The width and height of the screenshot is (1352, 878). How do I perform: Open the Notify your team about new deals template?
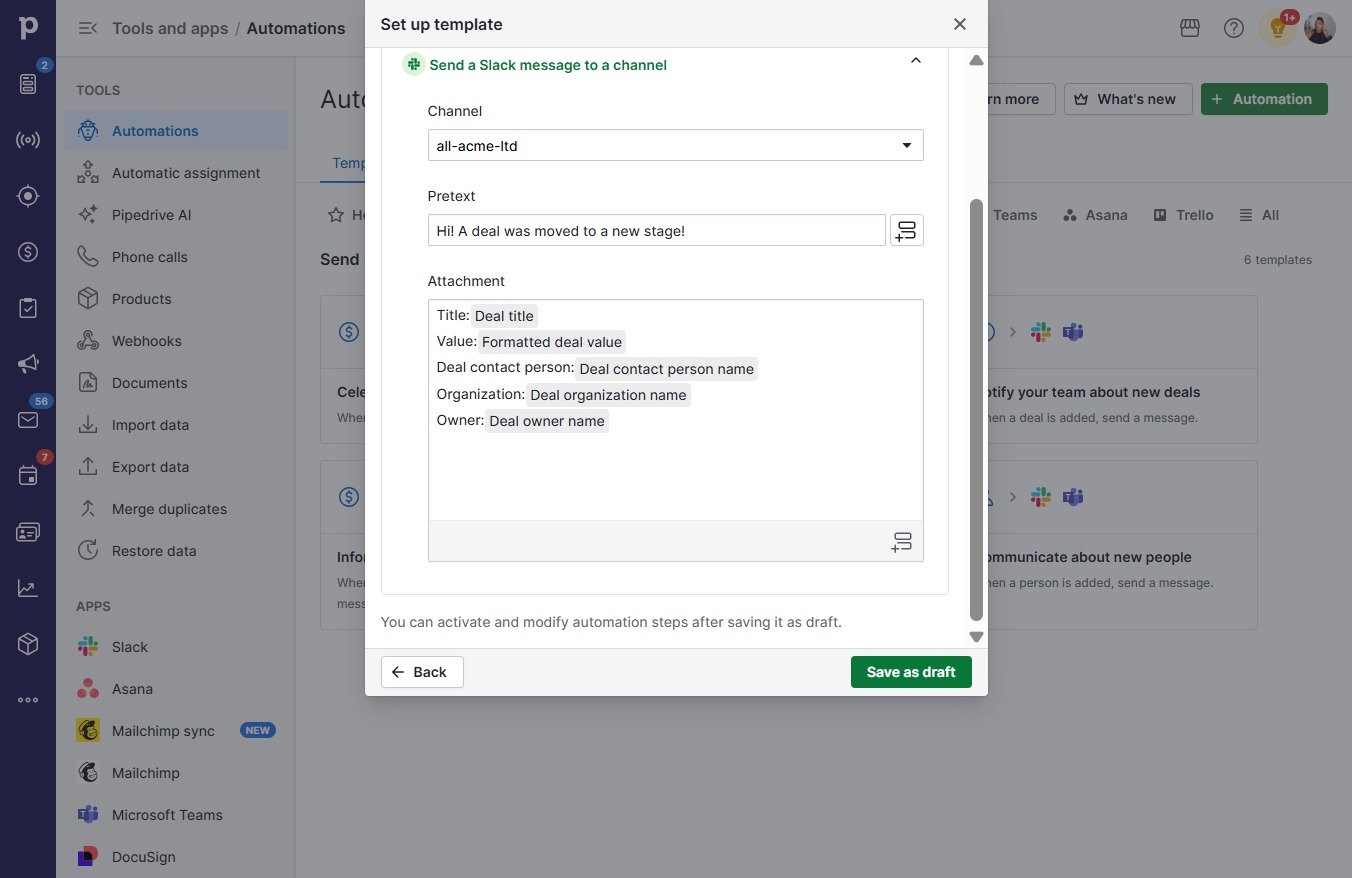pos(1122,370)
